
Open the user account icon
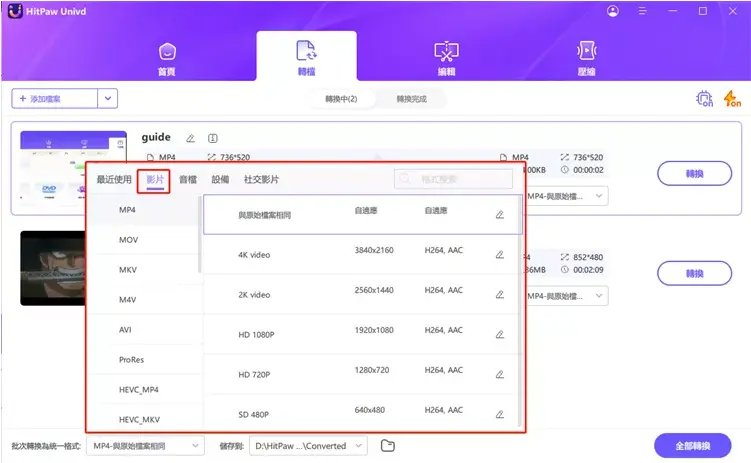coord(612,11)
